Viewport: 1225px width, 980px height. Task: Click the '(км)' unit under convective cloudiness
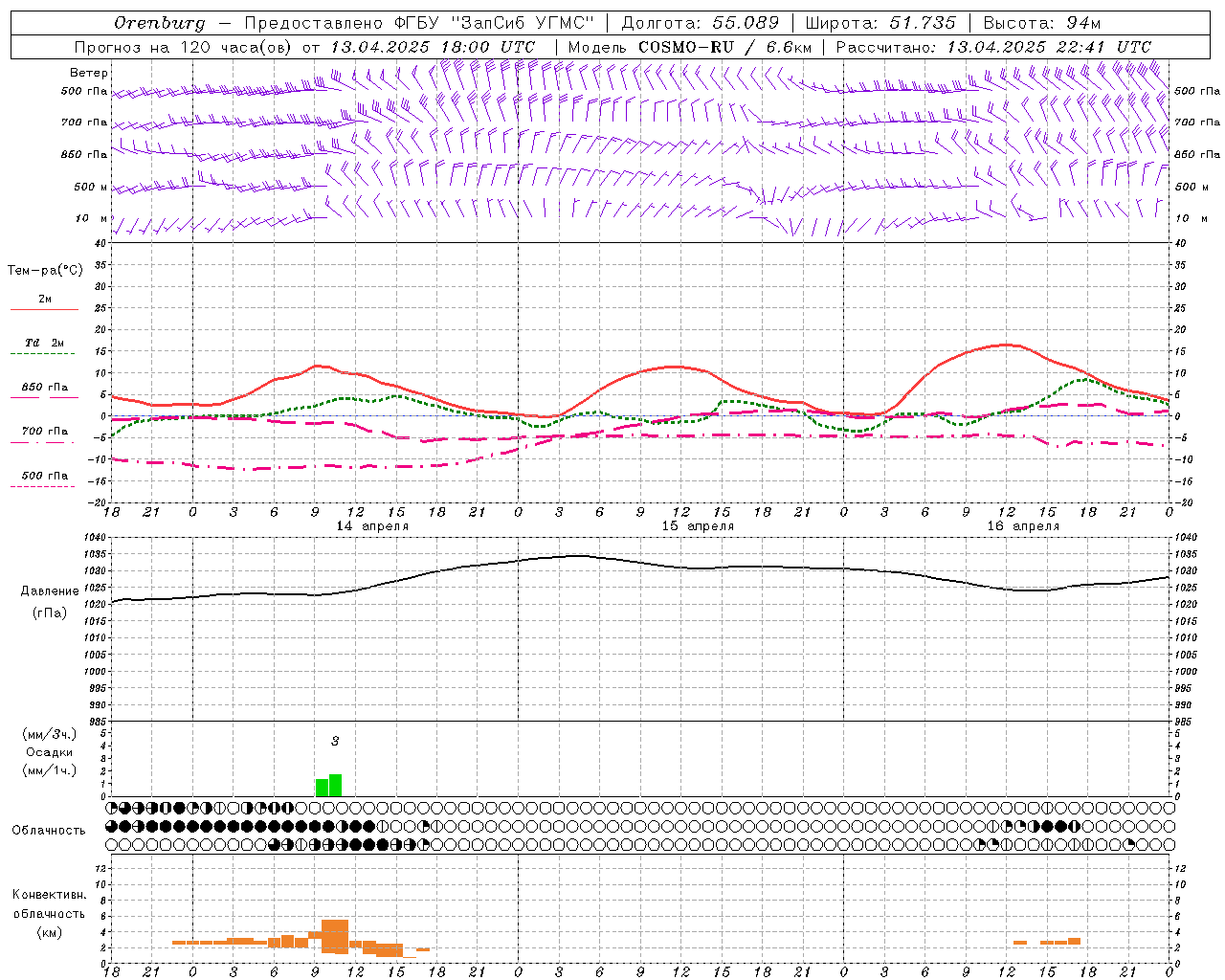pos(49,932)
